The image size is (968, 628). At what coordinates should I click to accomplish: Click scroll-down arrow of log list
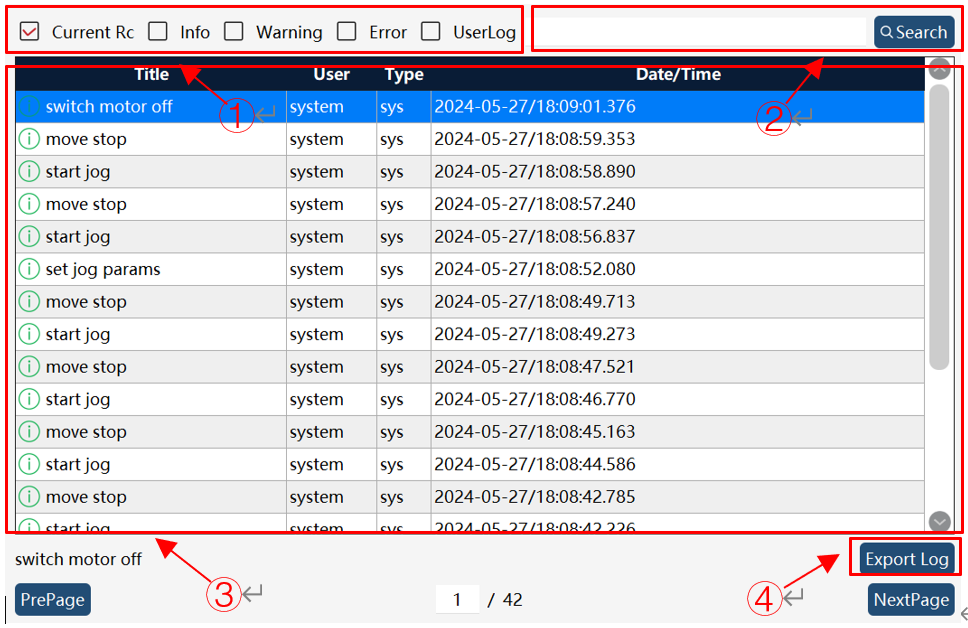(939, 522)
